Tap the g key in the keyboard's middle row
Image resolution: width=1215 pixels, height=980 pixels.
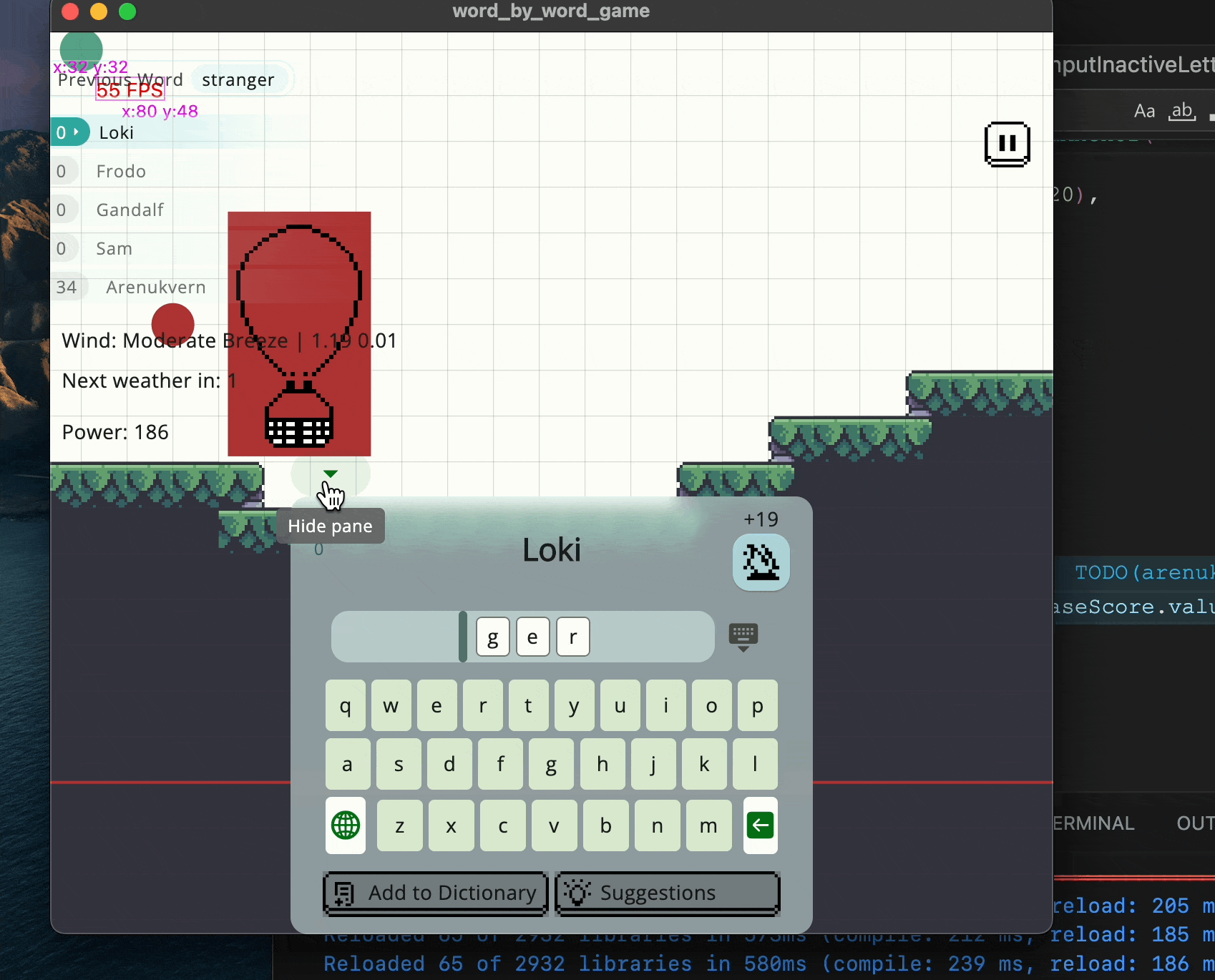coord(551,764)
